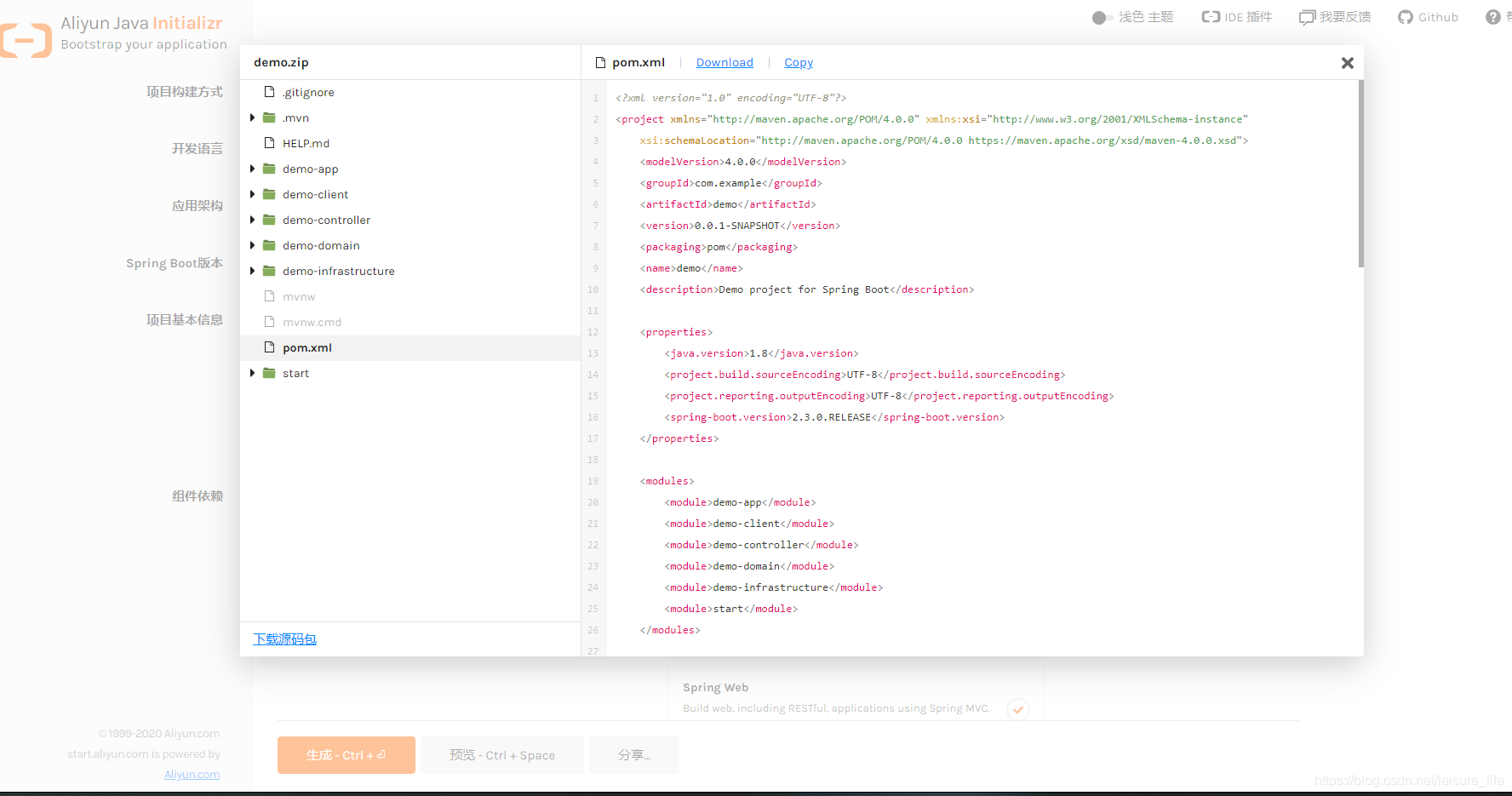The image size is (1512, 796).
Task: Click the pom.xml file icon in header
Action: [x=600, y=63]
